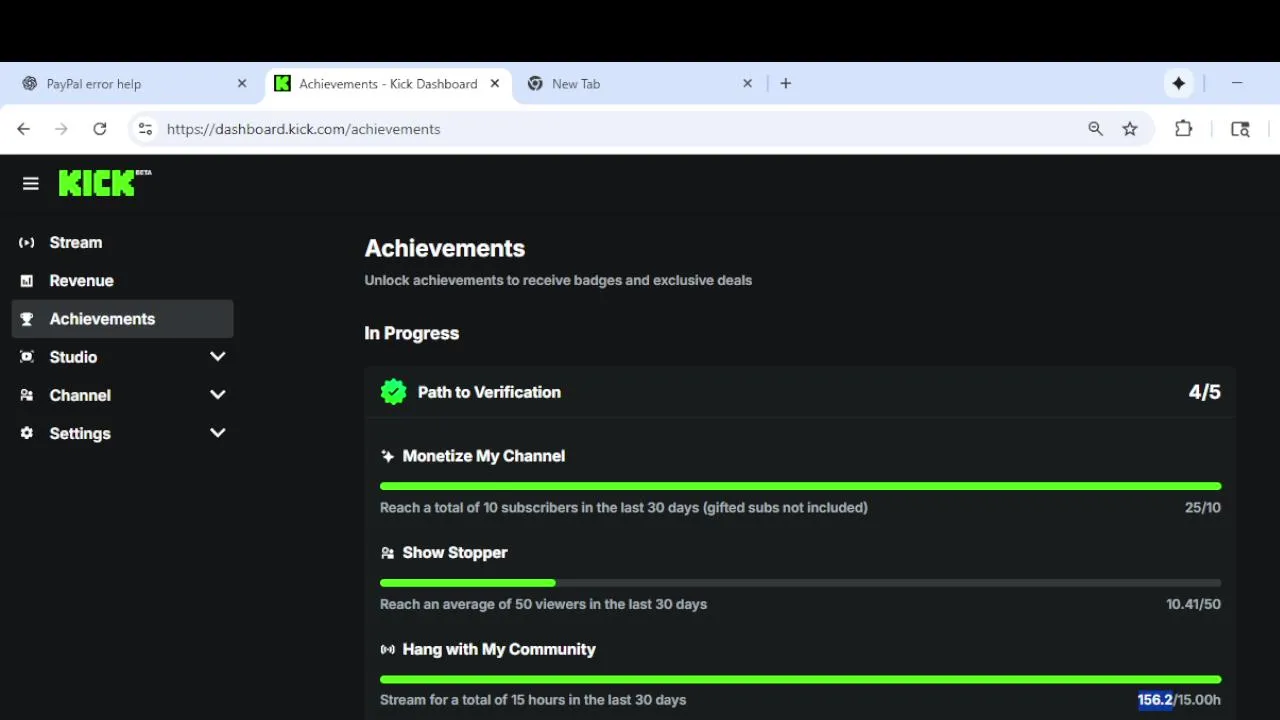Click the Hang with My Community progress bar
Screen dimensions: 1280x720
[x=800, y=680]
